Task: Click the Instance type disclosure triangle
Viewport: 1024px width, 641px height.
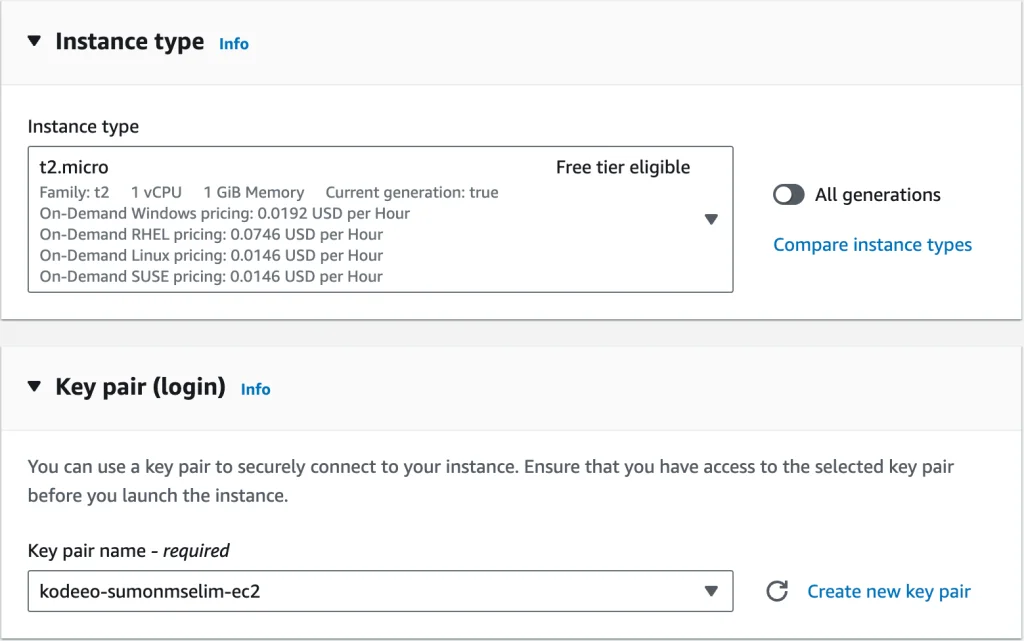Action: [34, 41]
